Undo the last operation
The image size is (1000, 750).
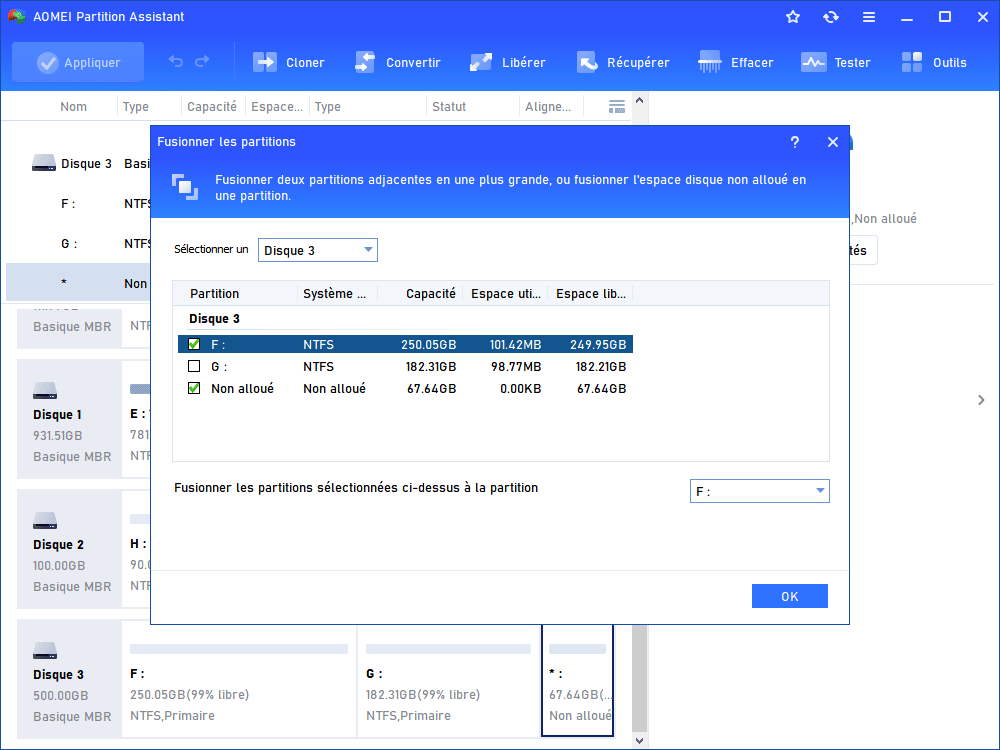point(175,62)
